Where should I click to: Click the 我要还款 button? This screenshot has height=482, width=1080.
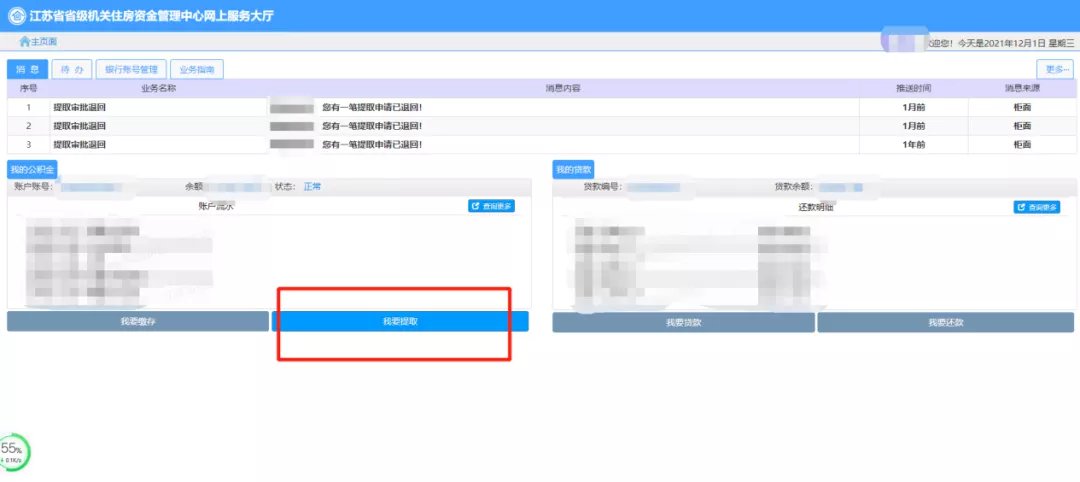coord(946,322)
